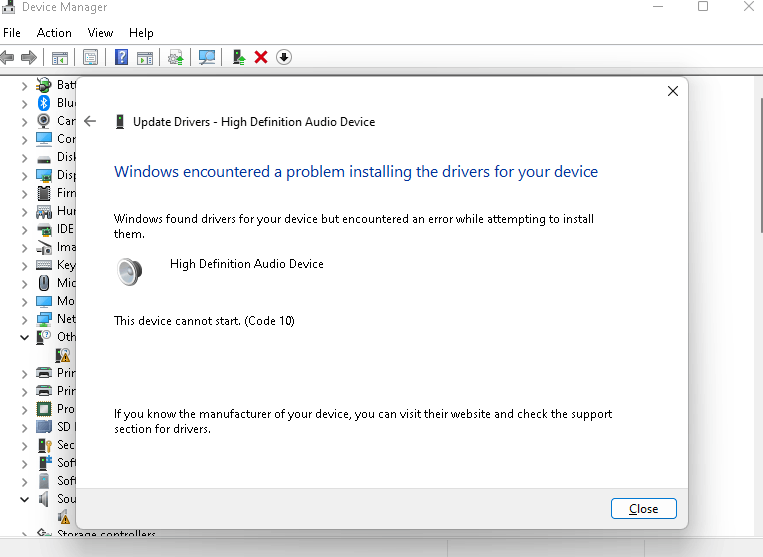Select the Mice category icon
The height and width of the screenshot is (557, 763).
pos(44,283)
